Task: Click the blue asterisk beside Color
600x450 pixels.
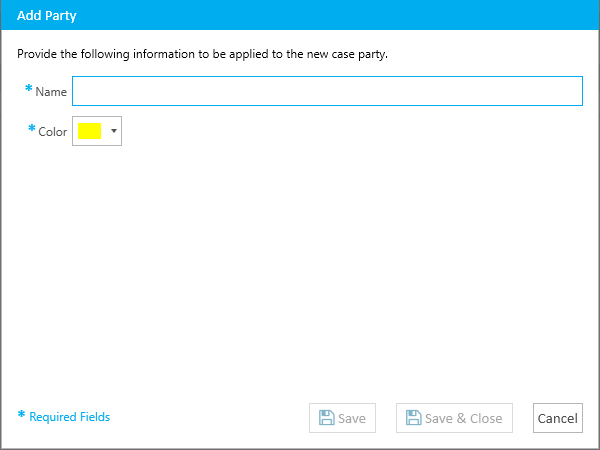Action: tap(32, 128)
